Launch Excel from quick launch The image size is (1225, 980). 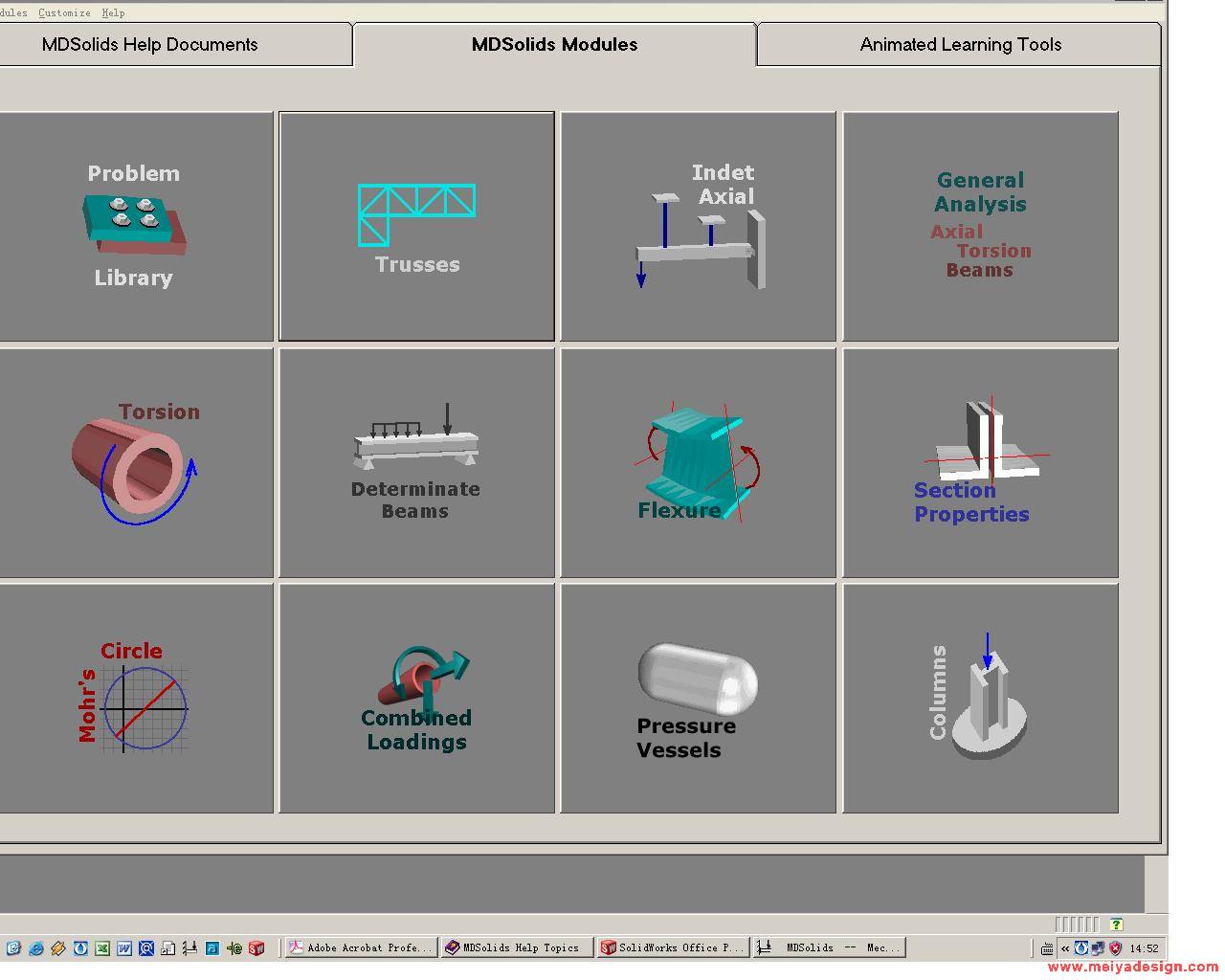(102, 948)
